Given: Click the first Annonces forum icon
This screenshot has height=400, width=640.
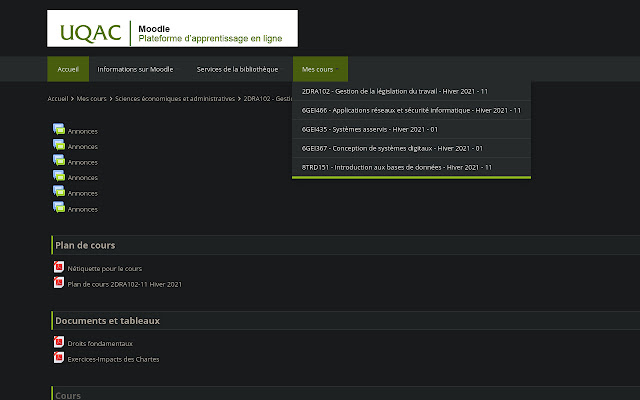Looking at the screenshot, I should [59, 130].
